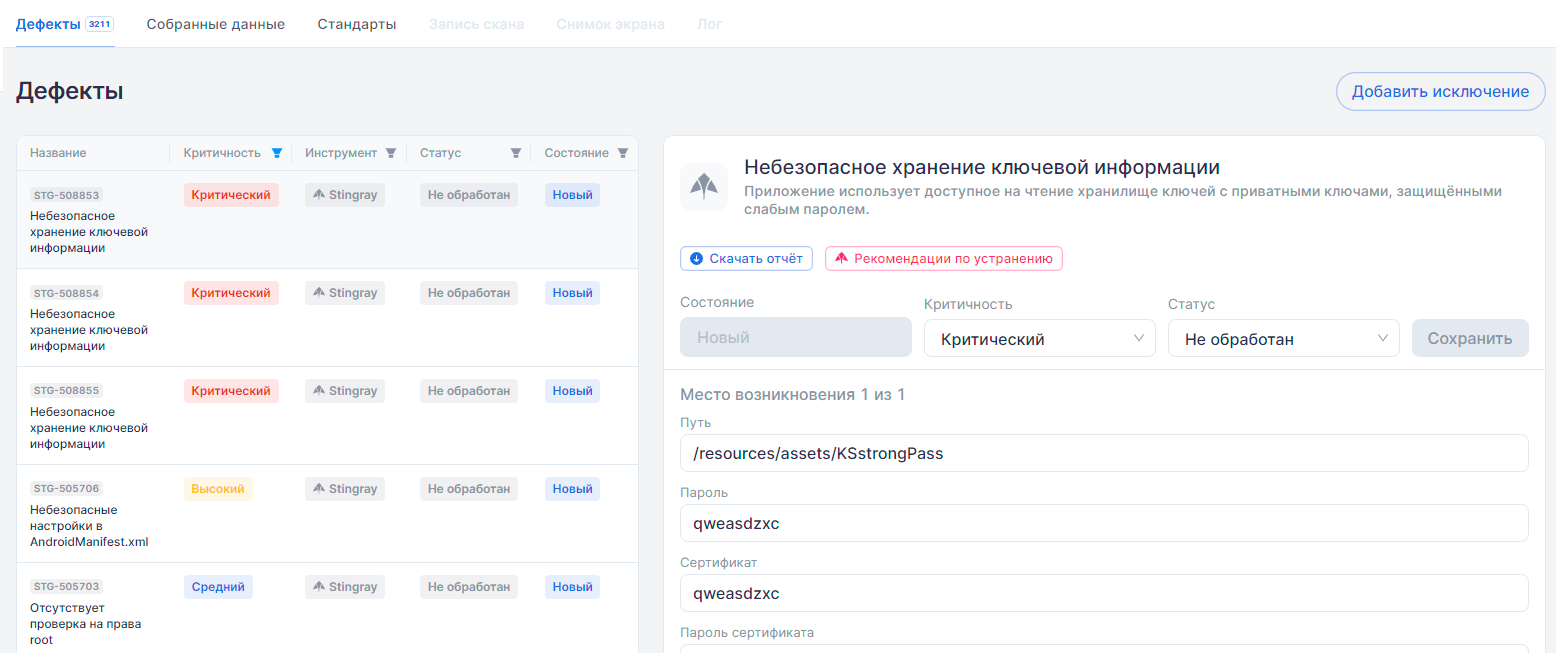The height and width of the screenshot is (653, 1556).
Task: Click Stingray tool badge for STG-505703
Action: [x=345, y=587]
